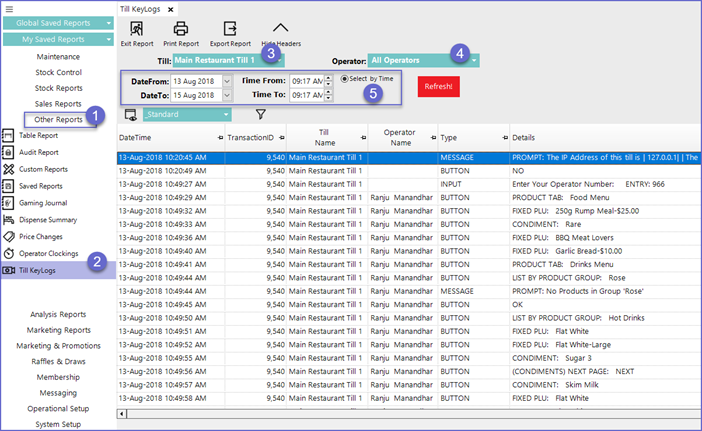Click the layout icon beside _Standard
702x431 pixels.
129,115
